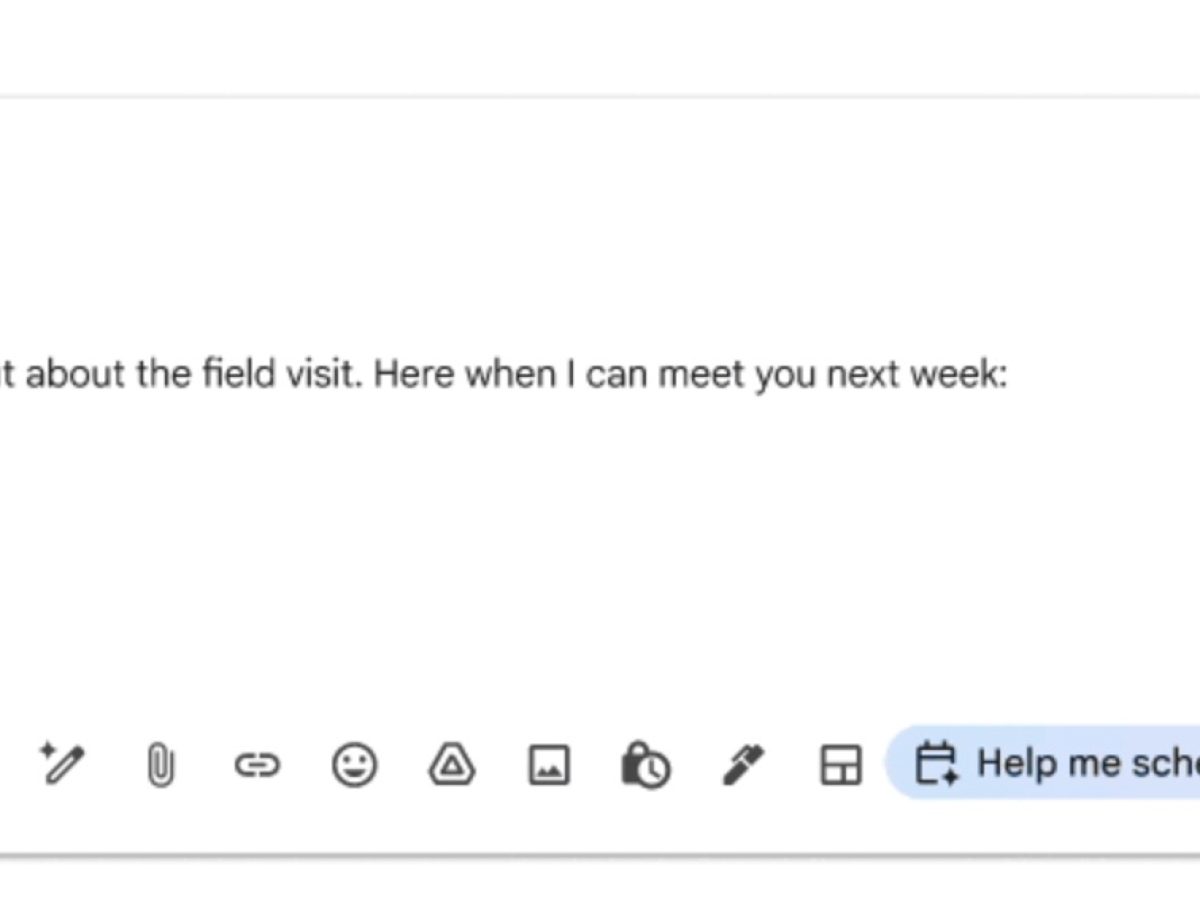Place cursor after "next week:" text
Image resolution: width=1200 pixels, height=900 pixels.
click(1010, 376)
